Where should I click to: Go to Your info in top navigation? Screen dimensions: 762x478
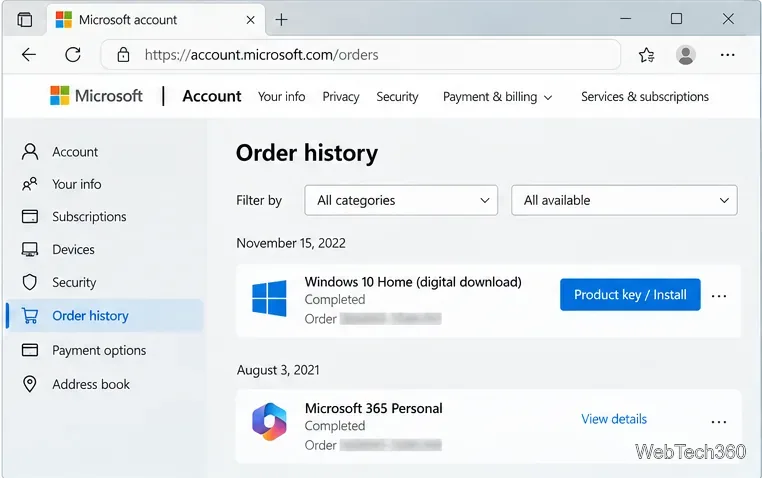coord(281,97)
